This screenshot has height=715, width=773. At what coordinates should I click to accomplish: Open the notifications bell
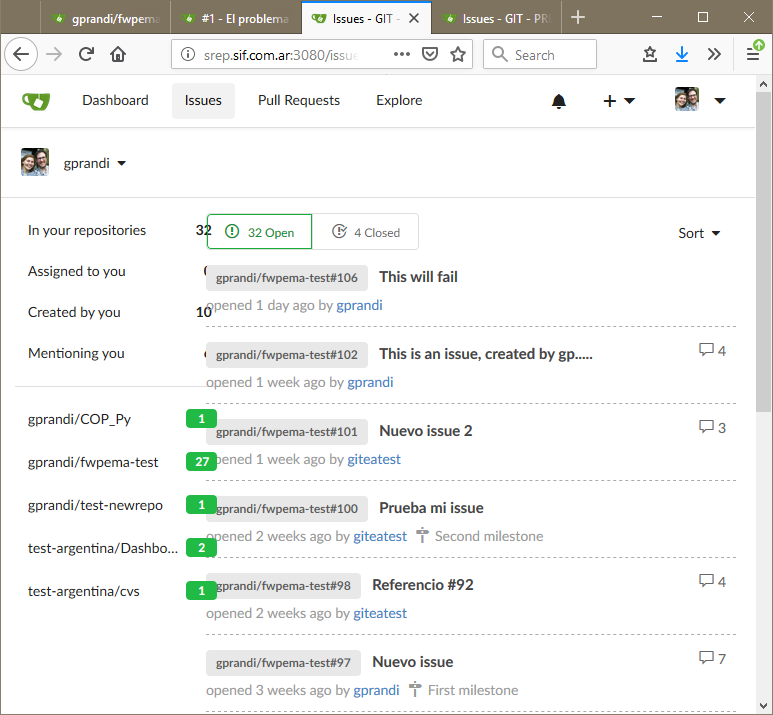tap(559, 101)
